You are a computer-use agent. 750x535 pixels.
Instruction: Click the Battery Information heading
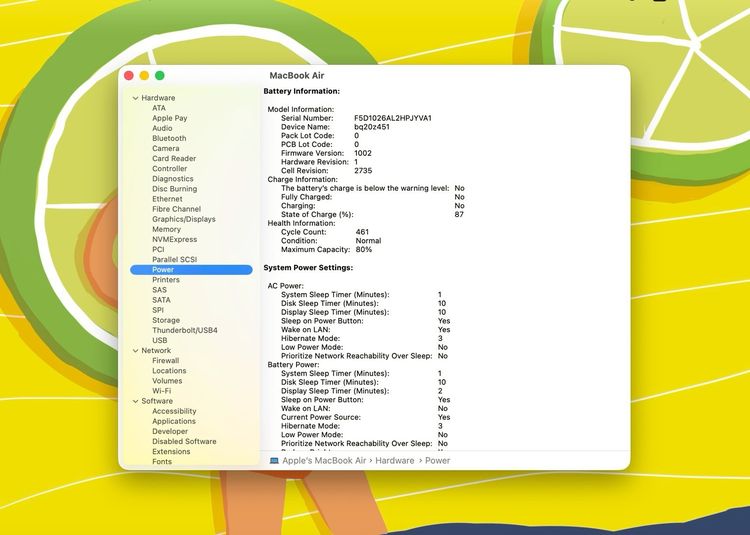point(302,91)
